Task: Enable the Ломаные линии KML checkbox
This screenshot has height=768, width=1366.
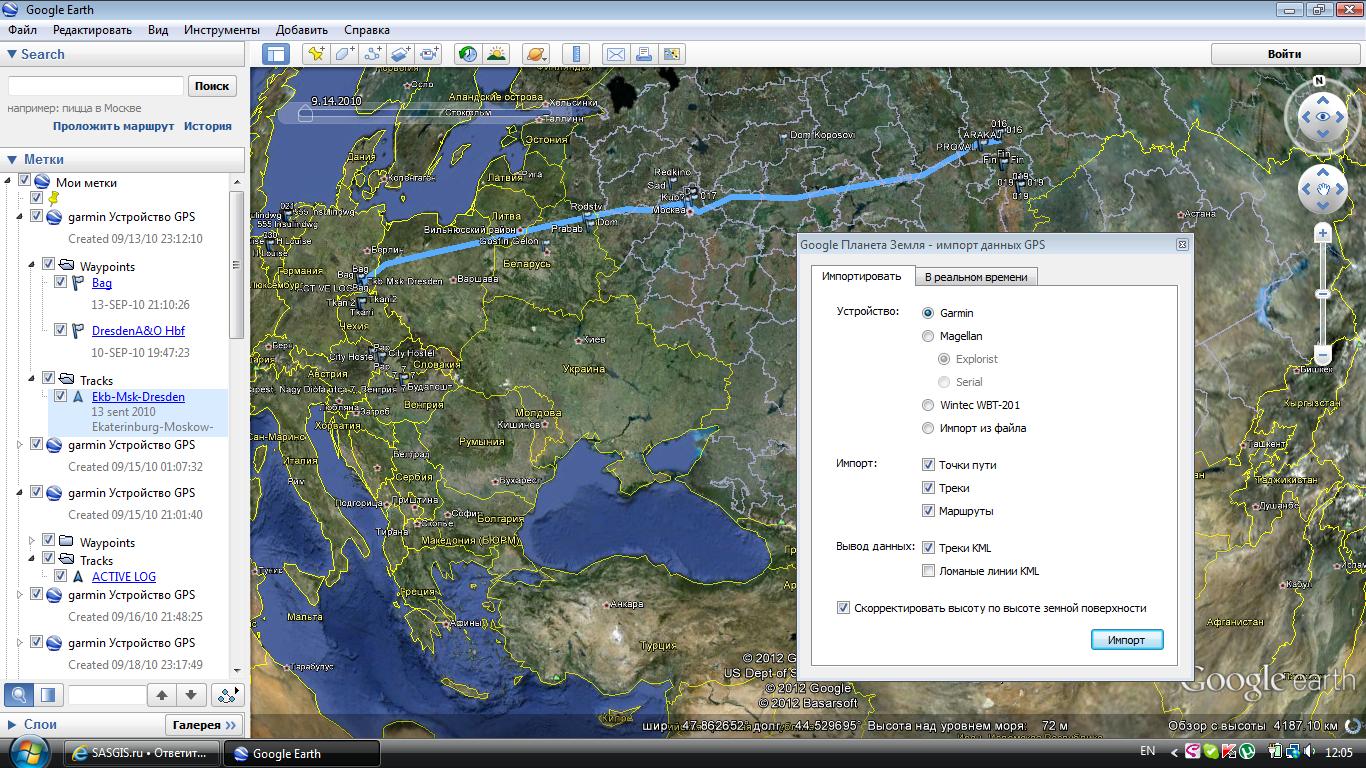Action: [x=929, y=571]
